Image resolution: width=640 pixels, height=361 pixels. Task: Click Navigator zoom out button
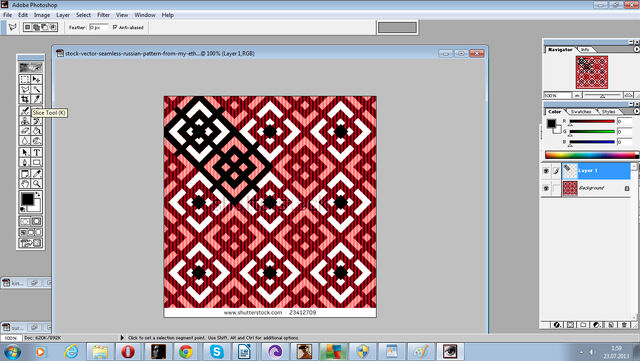click(577, 96)
